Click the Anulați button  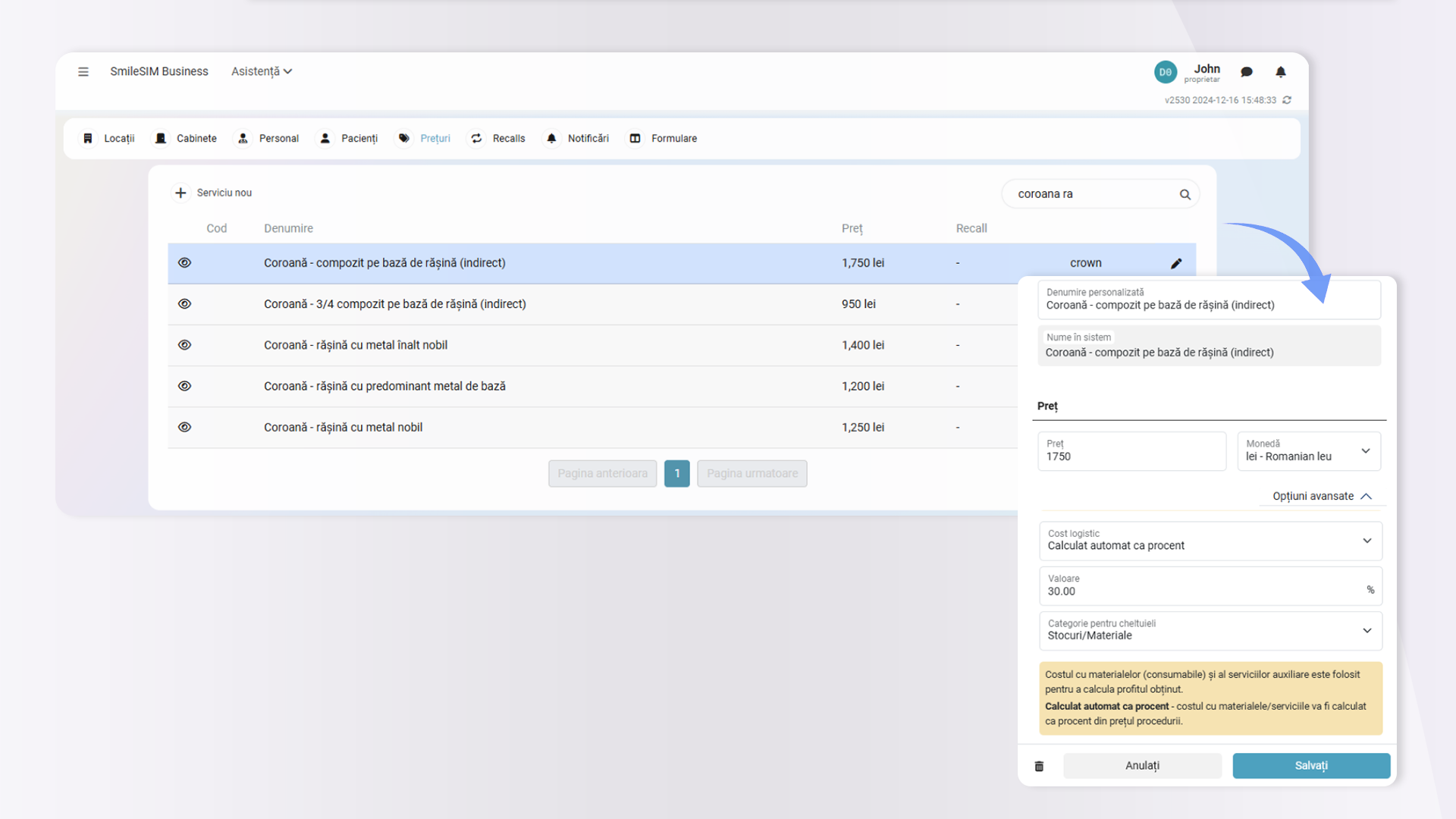(x=1141, y=766)
